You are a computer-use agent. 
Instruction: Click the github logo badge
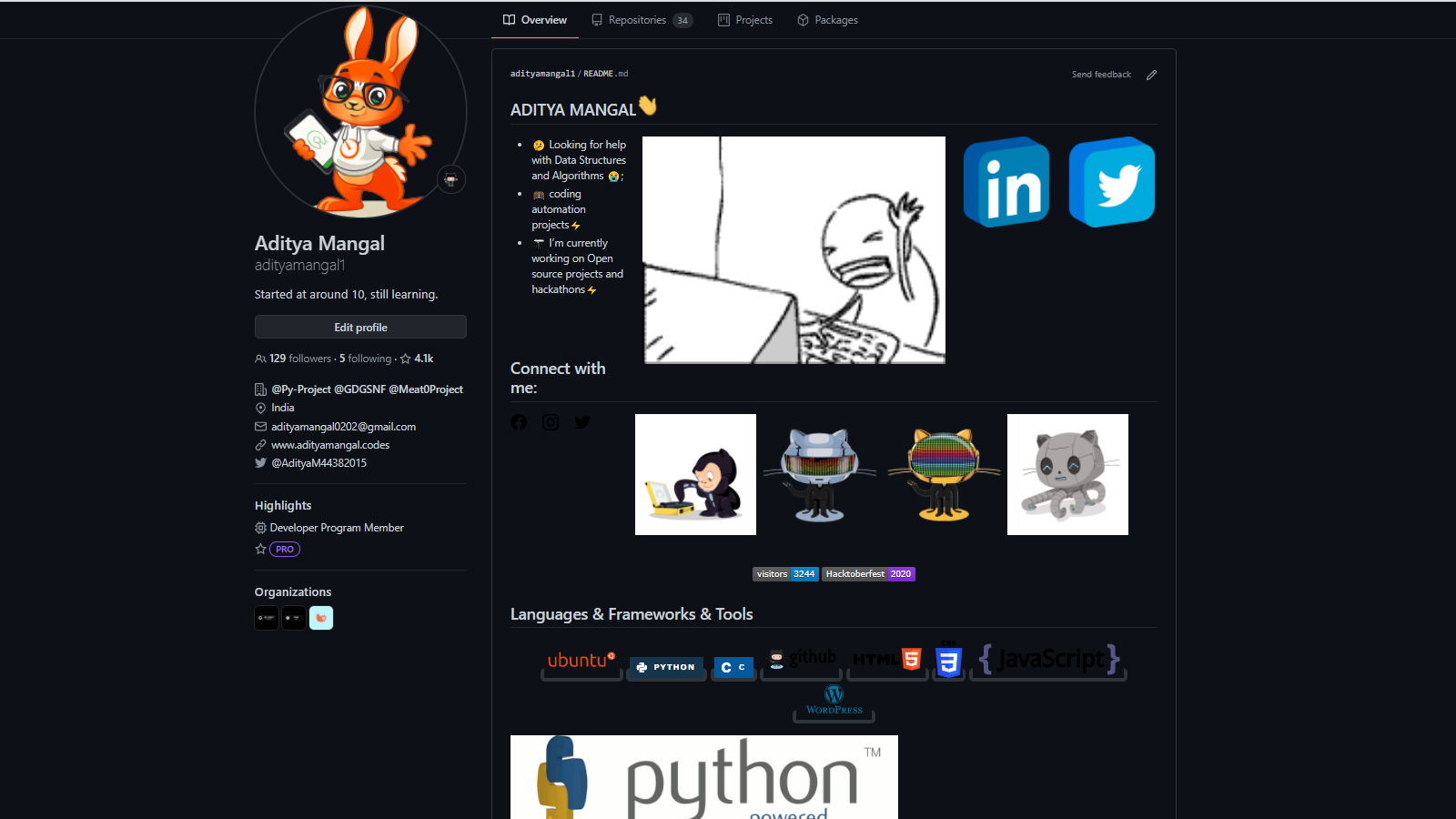click(801, 660)
